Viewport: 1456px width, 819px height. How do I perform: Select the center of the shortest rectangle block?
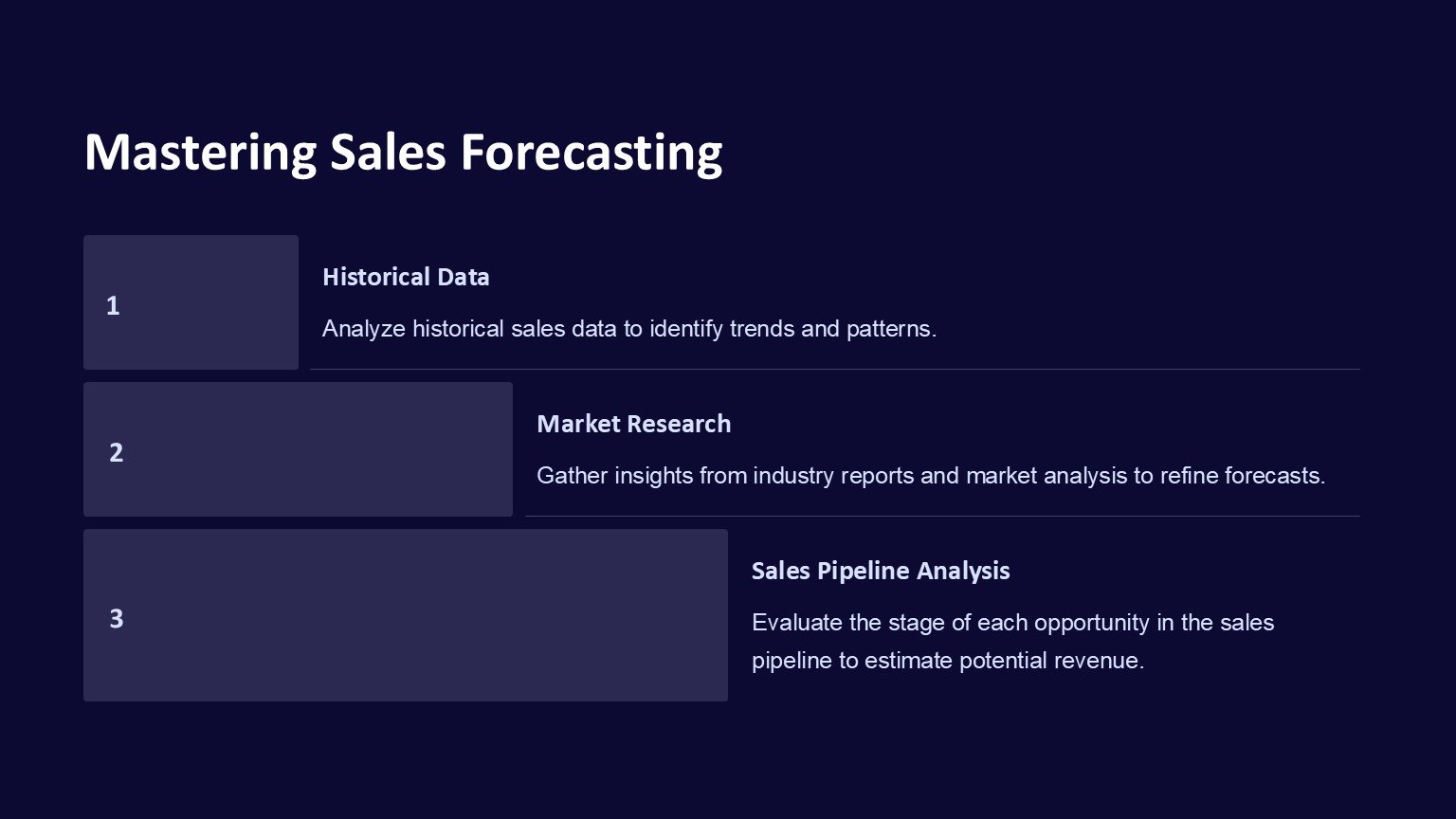click(191, 302)
